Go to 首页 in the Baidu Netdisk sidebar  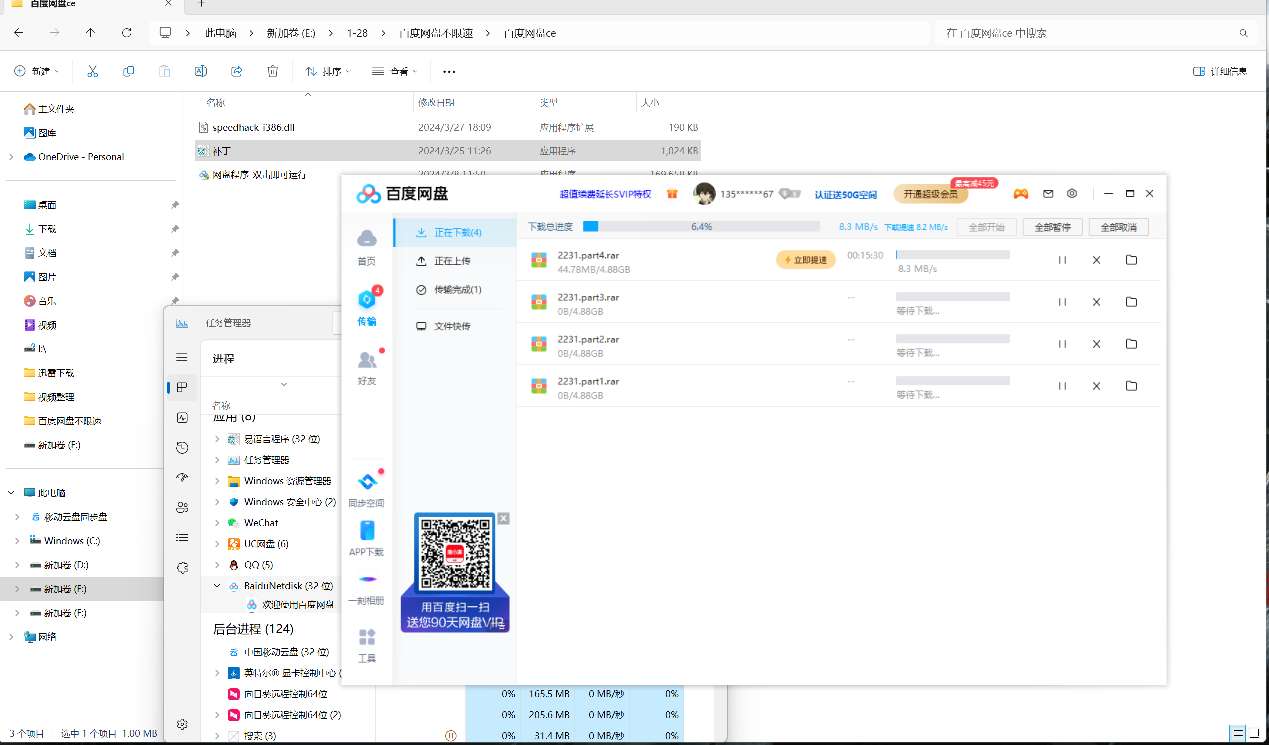[367, 246]
